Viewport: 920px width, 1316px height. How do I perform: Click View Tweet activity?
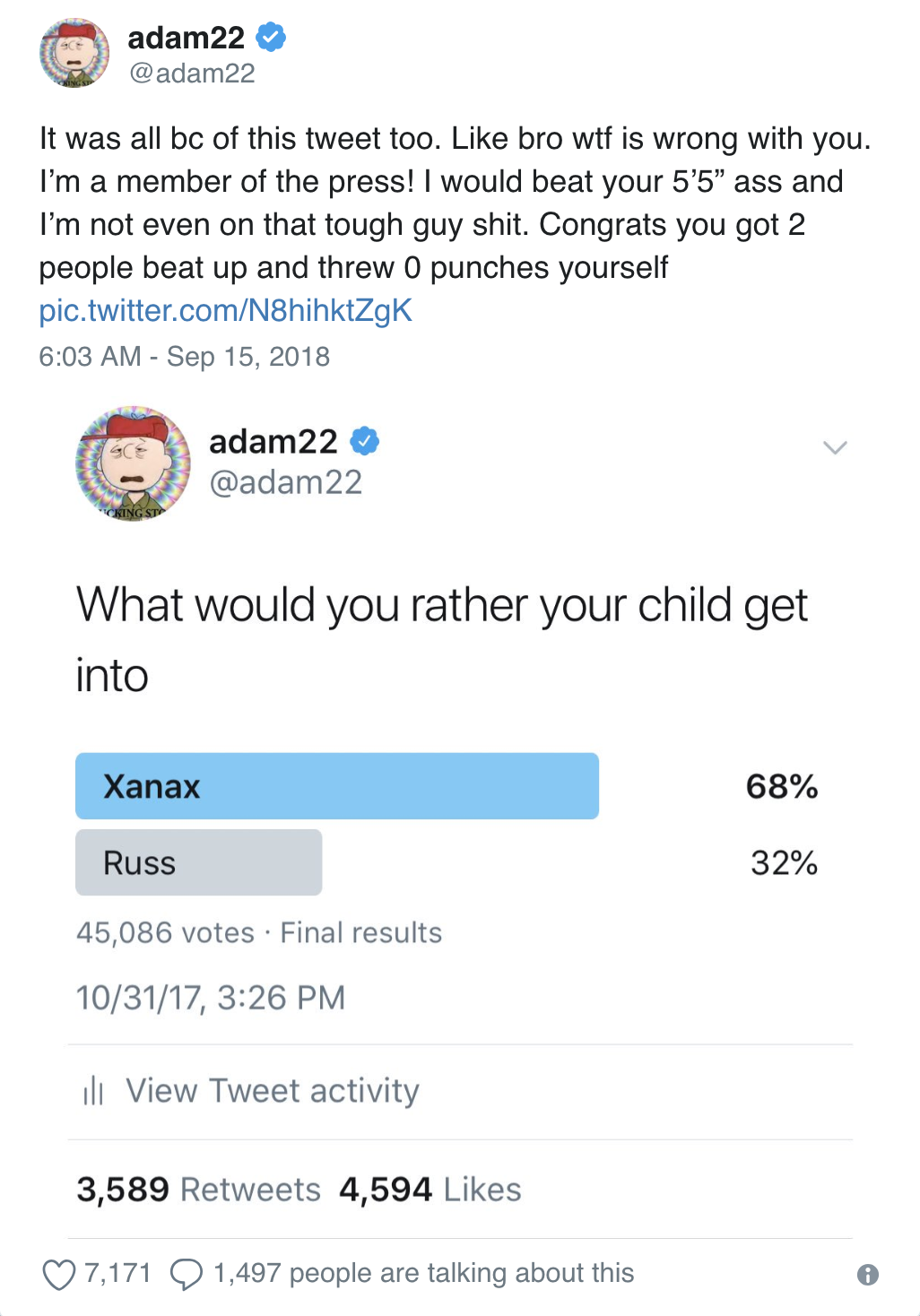coord(273,1090)
